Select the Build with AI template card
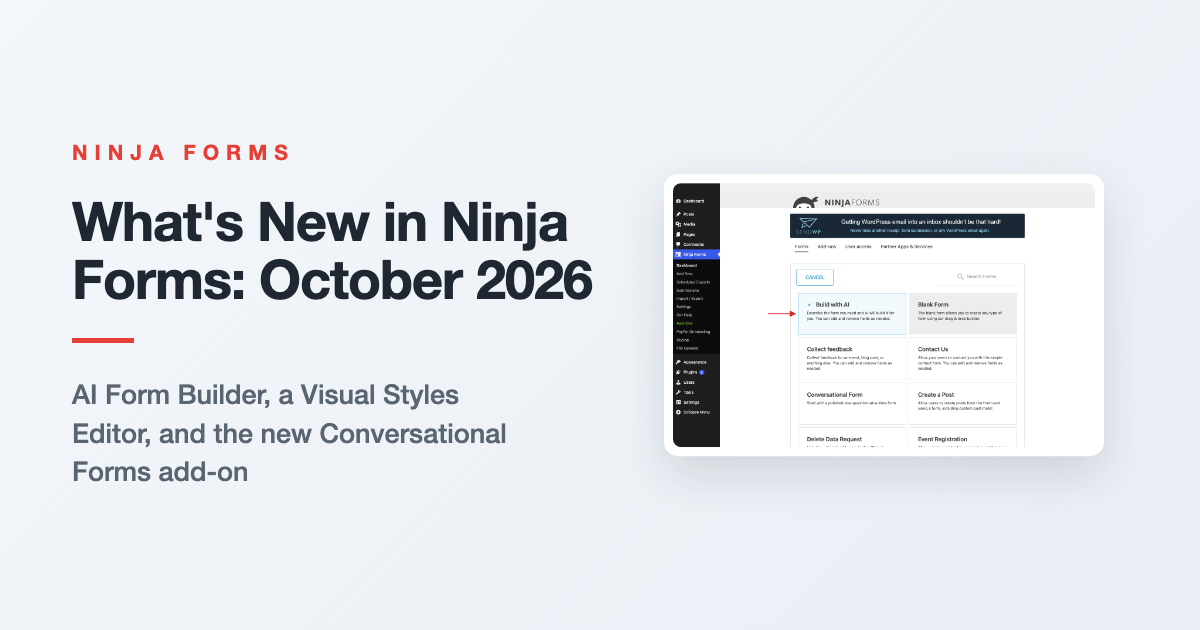The width and height of the screenshot is (1200, 630). coord(852,313)
